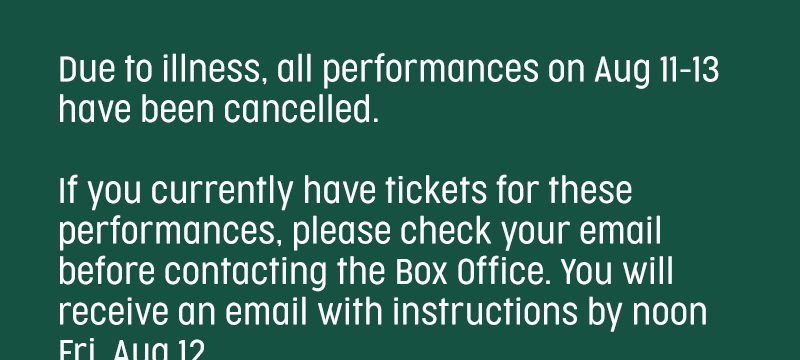
Task: Click the phrase "have been" in second line
Action: pyautogui.click(x=136, y=110)
